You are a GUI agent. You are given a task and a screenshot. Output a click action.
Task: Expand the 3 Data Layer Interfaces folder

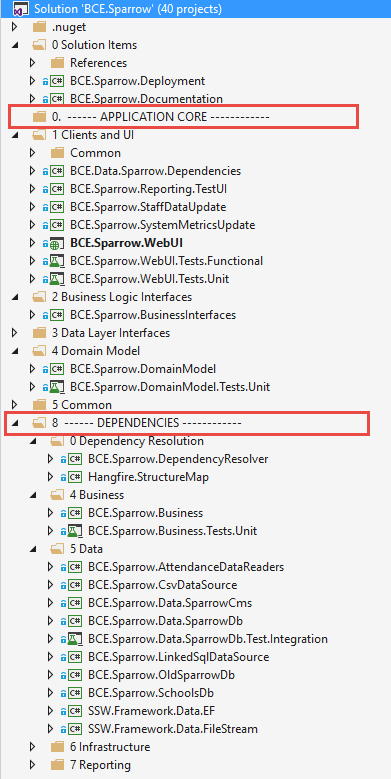[14, 332]
